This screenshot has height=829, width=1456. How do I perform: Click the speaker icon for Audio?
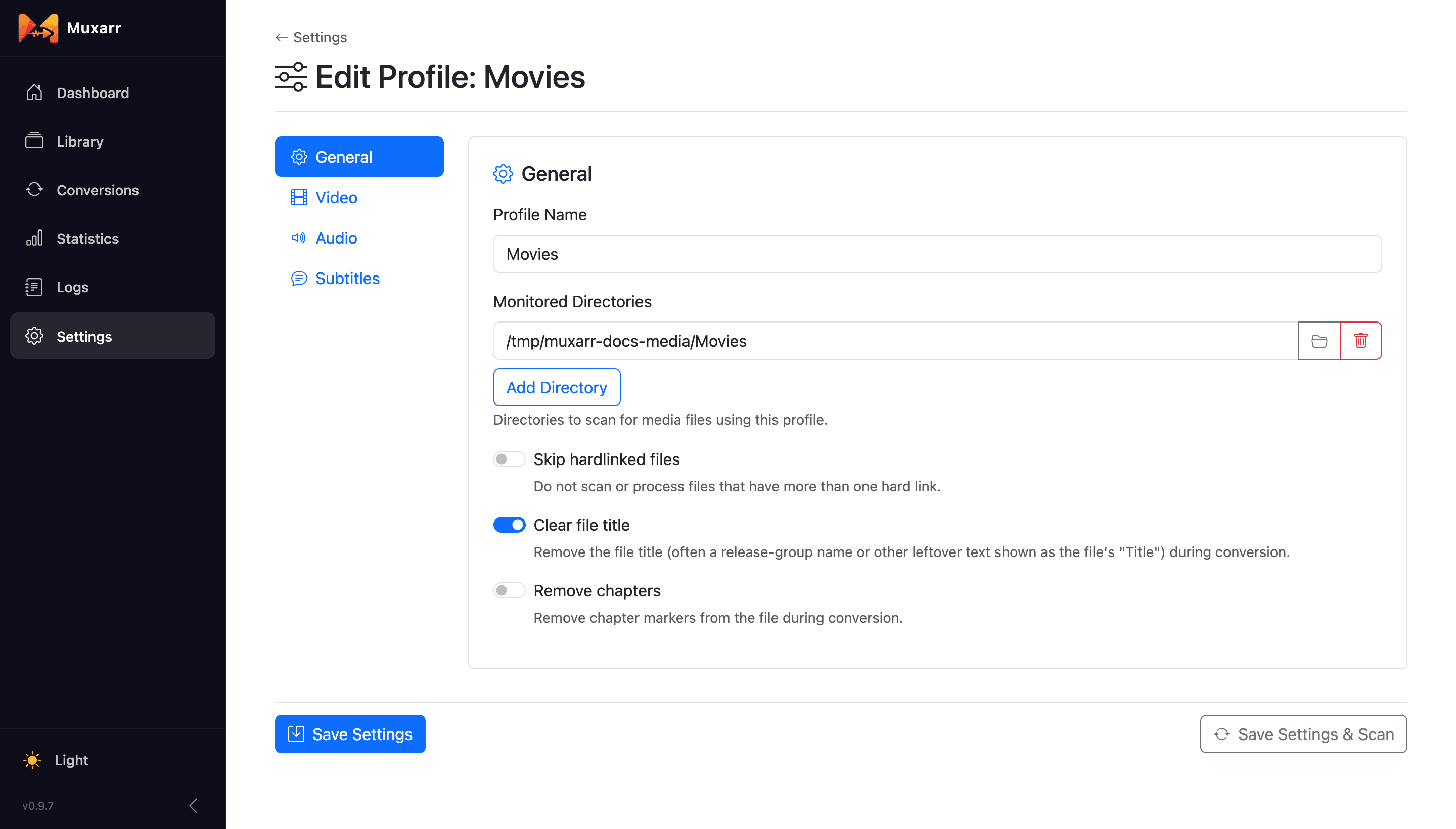pyautogui.click(x=299, y=238)
